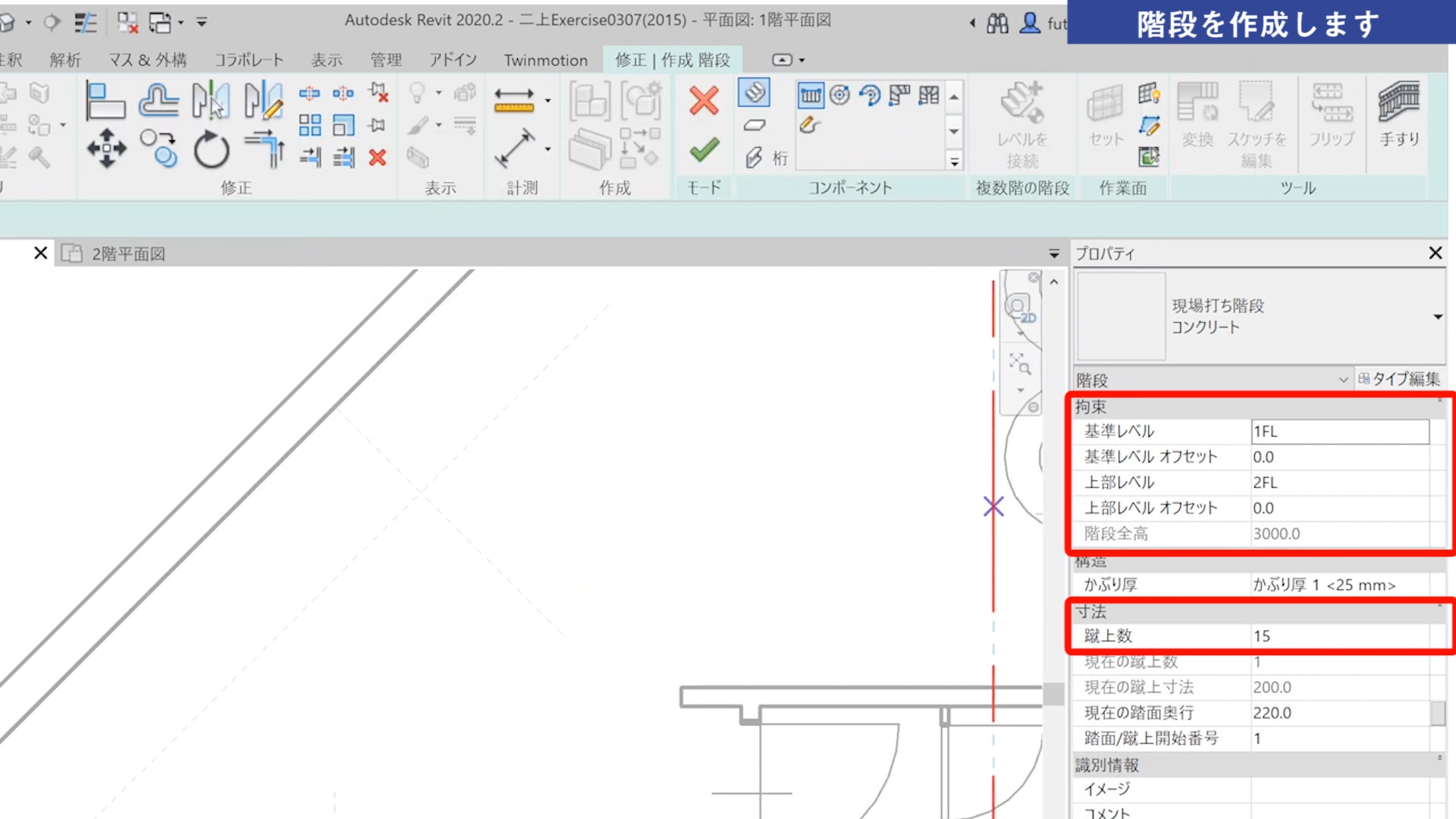The height and width of the screenshot is (819, 1456).
Task: Select the Full-Step Spiral run icon
Action: [x=839, y=96]
